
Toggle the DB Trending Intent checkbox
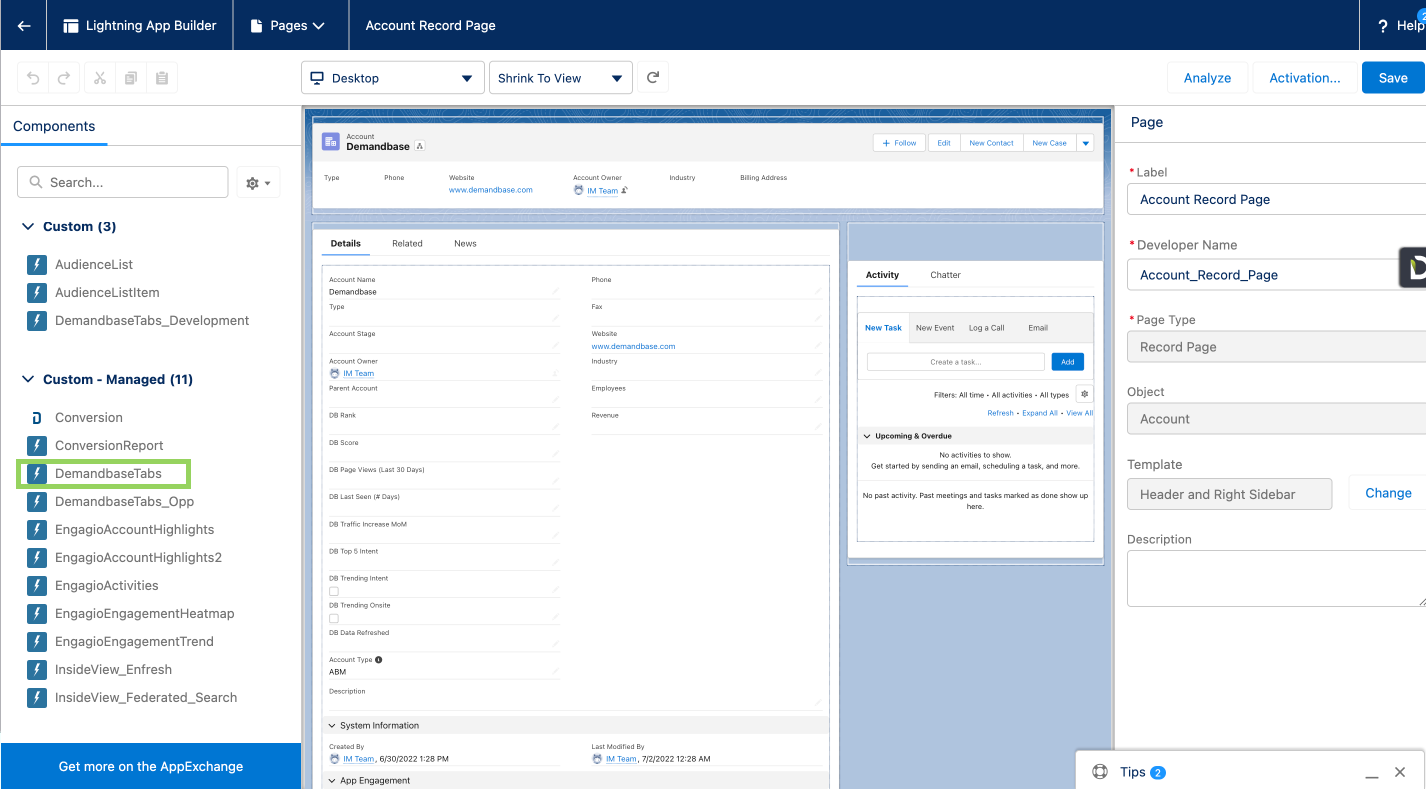point(334,591)
